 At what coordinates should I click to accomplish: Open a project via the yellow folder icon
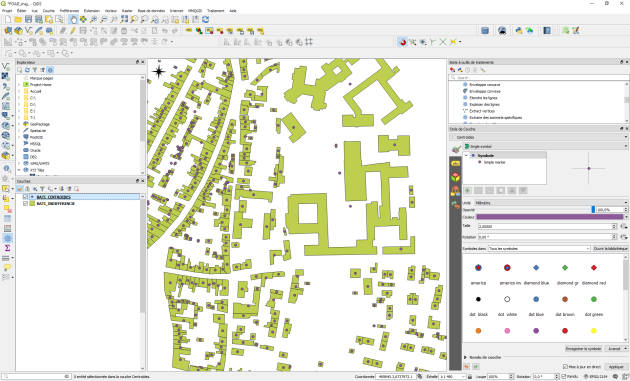pyautogui.click(x=18, y=19)
